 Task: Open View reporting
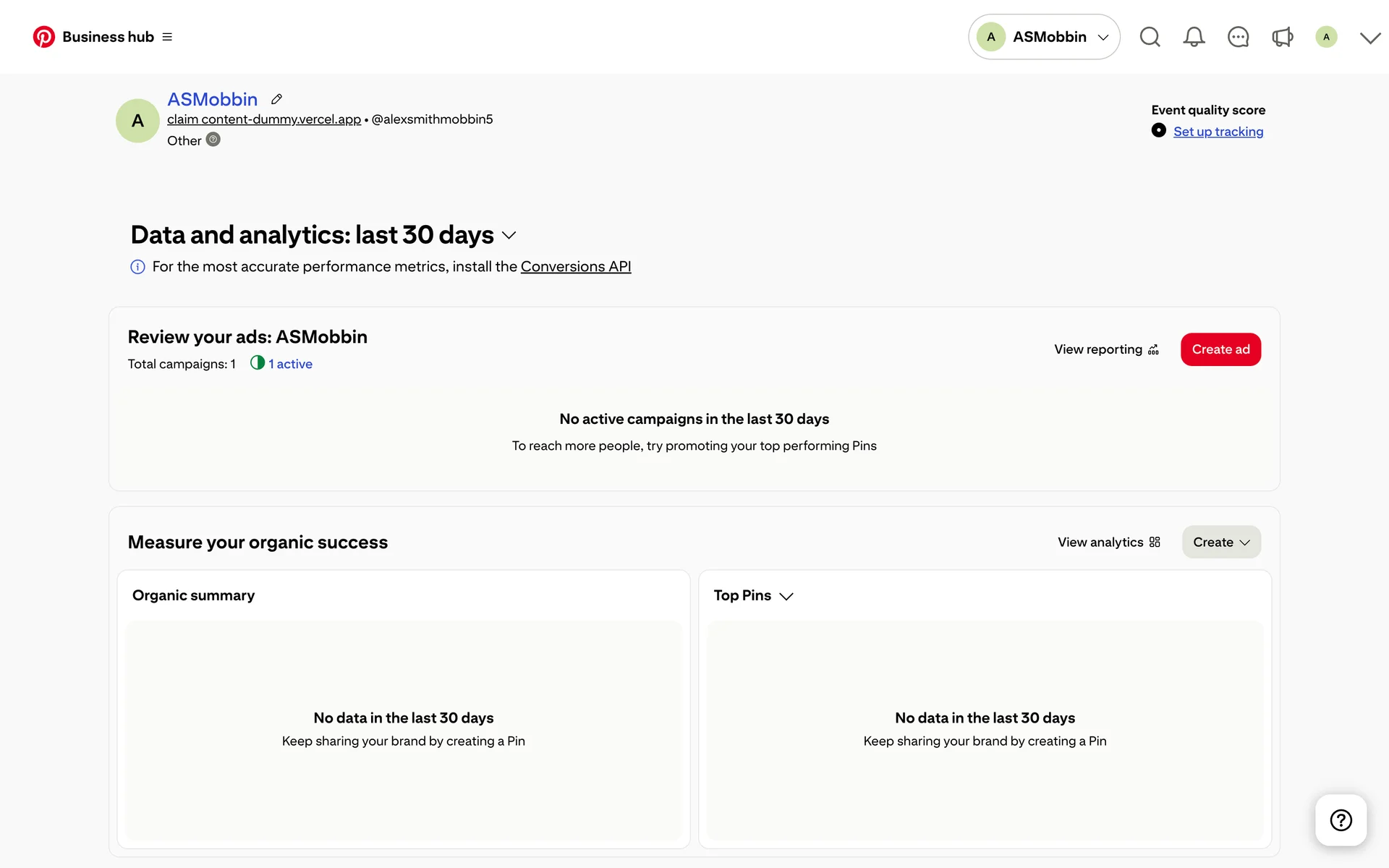coord(1106,349)
